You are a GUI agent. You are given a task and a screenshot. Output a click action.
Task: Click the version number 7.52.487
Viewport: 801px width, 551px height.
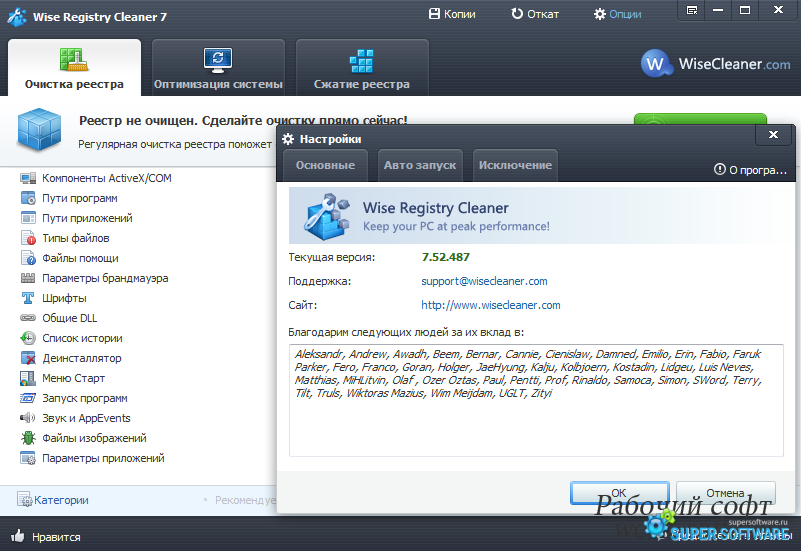click(x=445, y=257)
